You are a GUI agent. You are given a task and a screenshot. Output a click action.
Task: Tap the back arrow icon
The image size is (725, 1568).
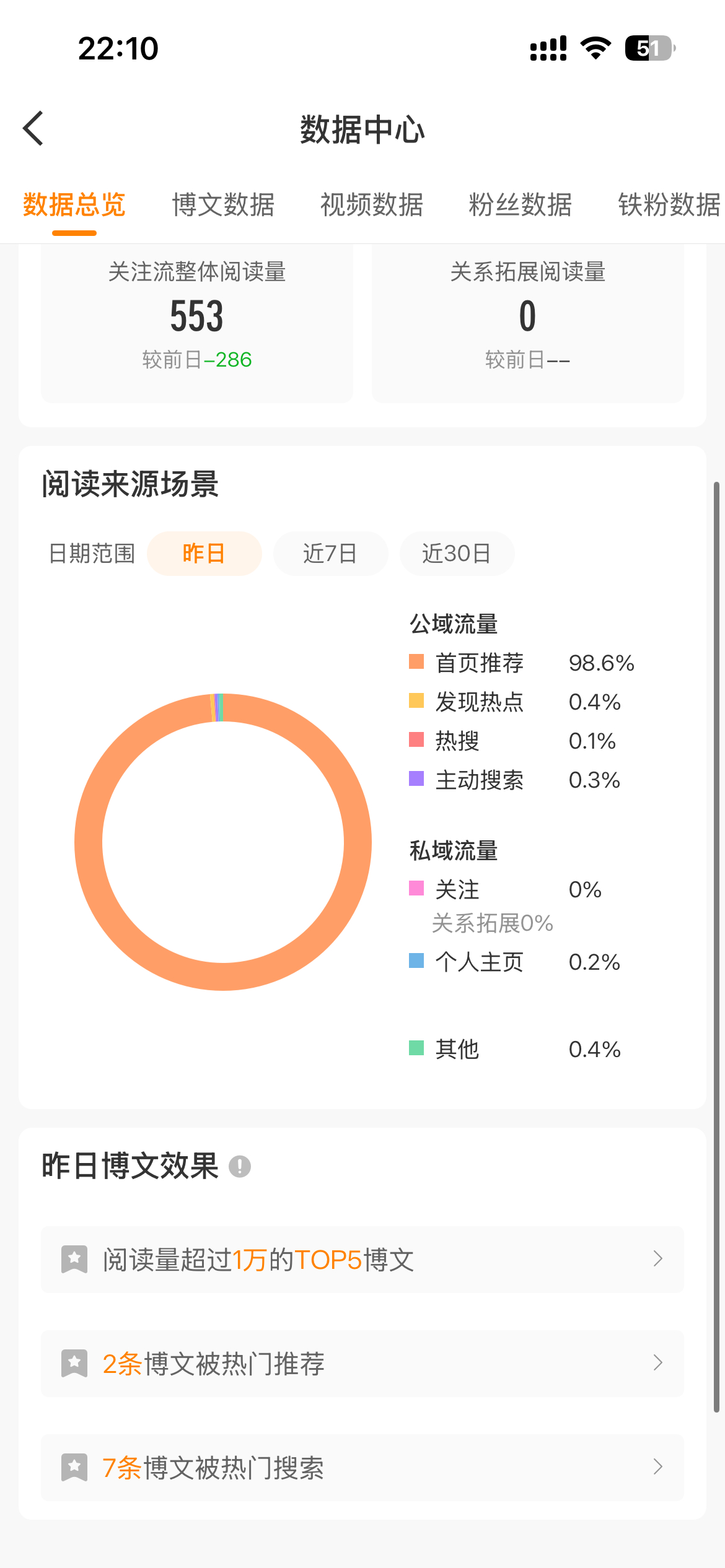tap(33, 129)
